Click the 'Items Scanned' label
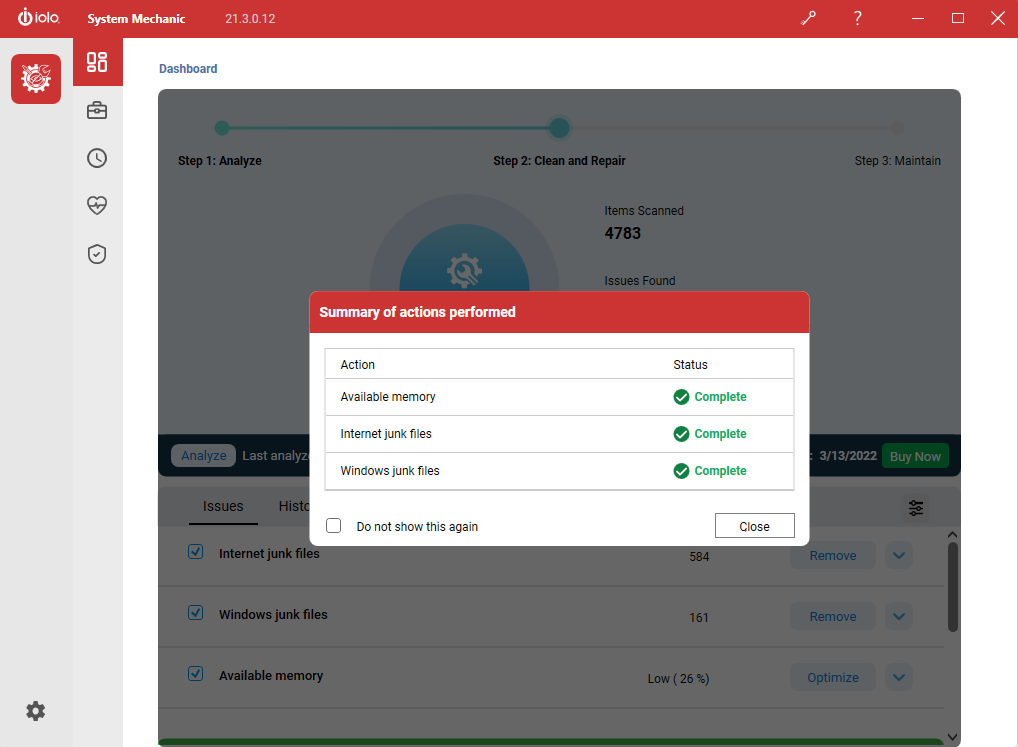The image size is (1018, 747). (x=644, y=211)
